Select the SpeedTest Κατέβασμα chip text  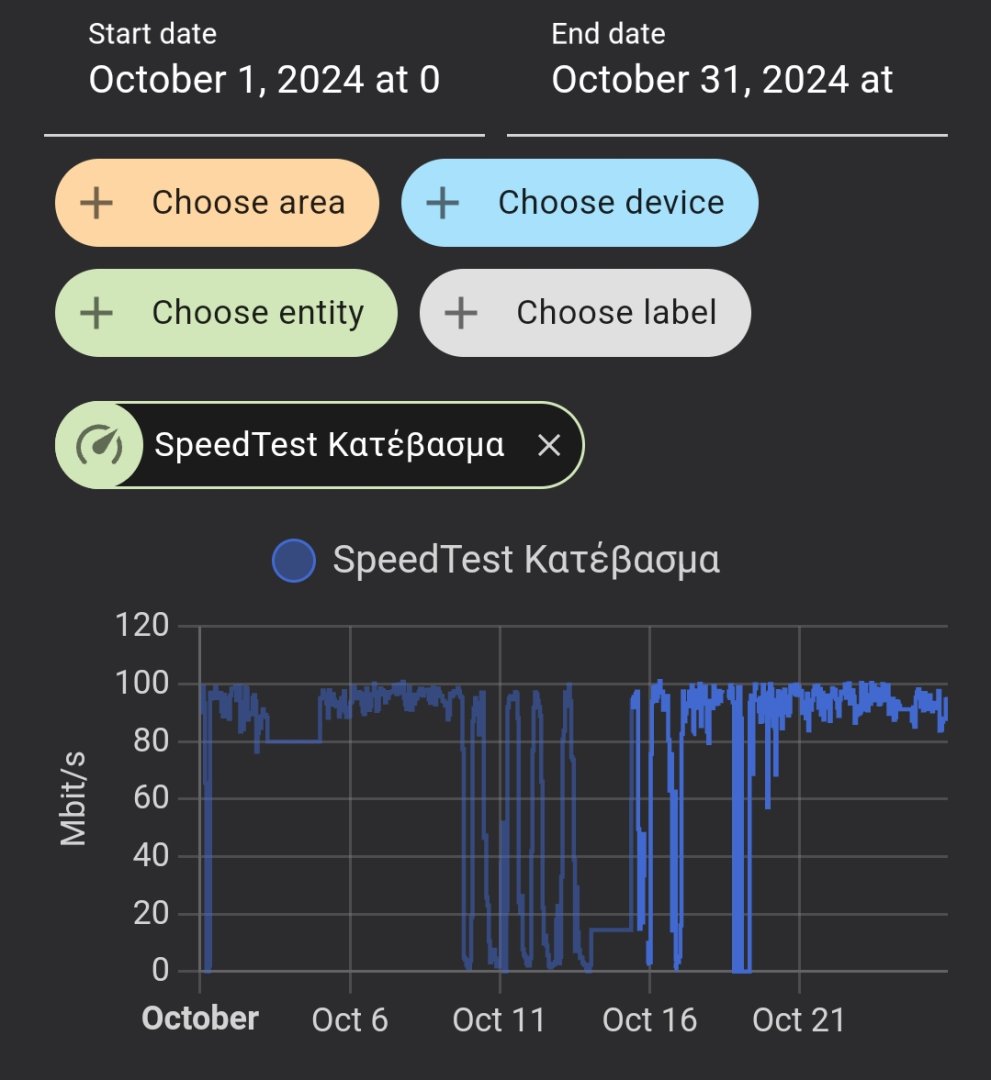[329, 445]
